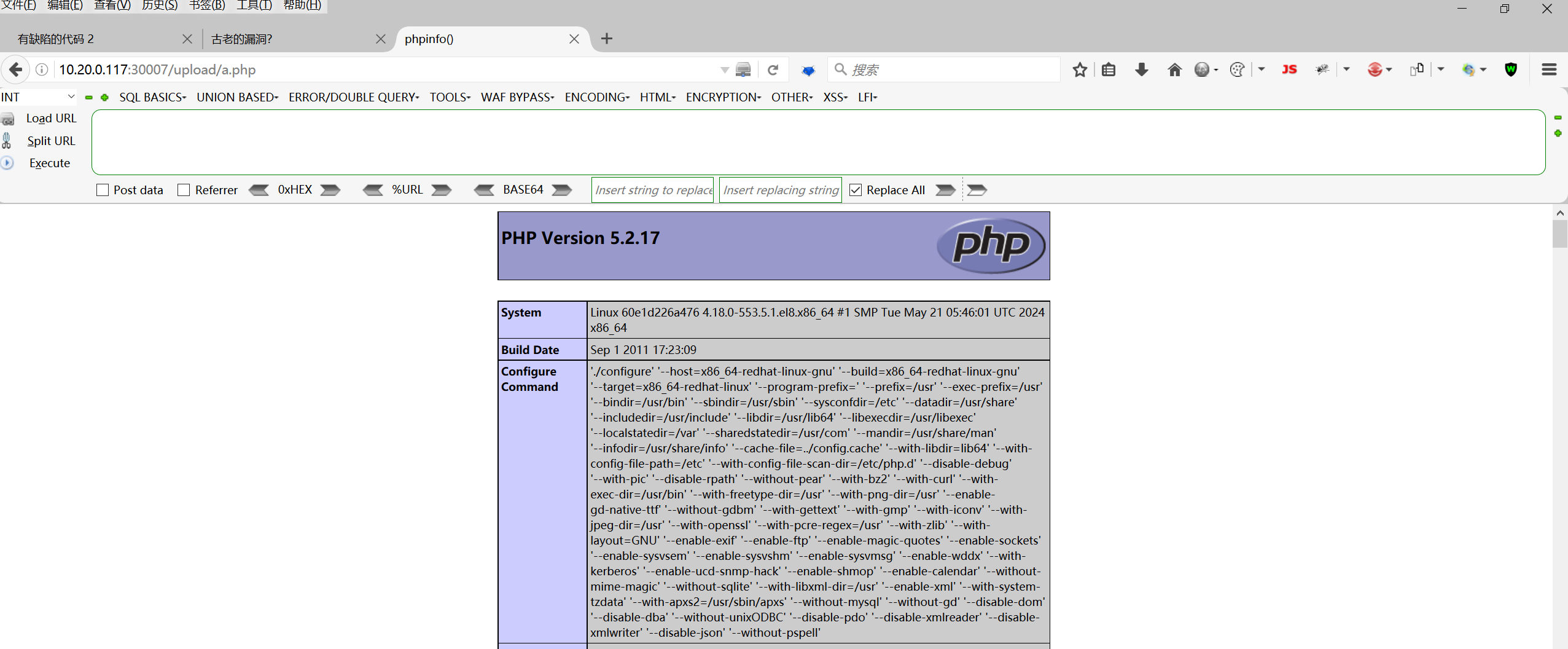1568x649 pixels.
Task: Run replace with arrow after Replace All
Action: pos(946,190)
